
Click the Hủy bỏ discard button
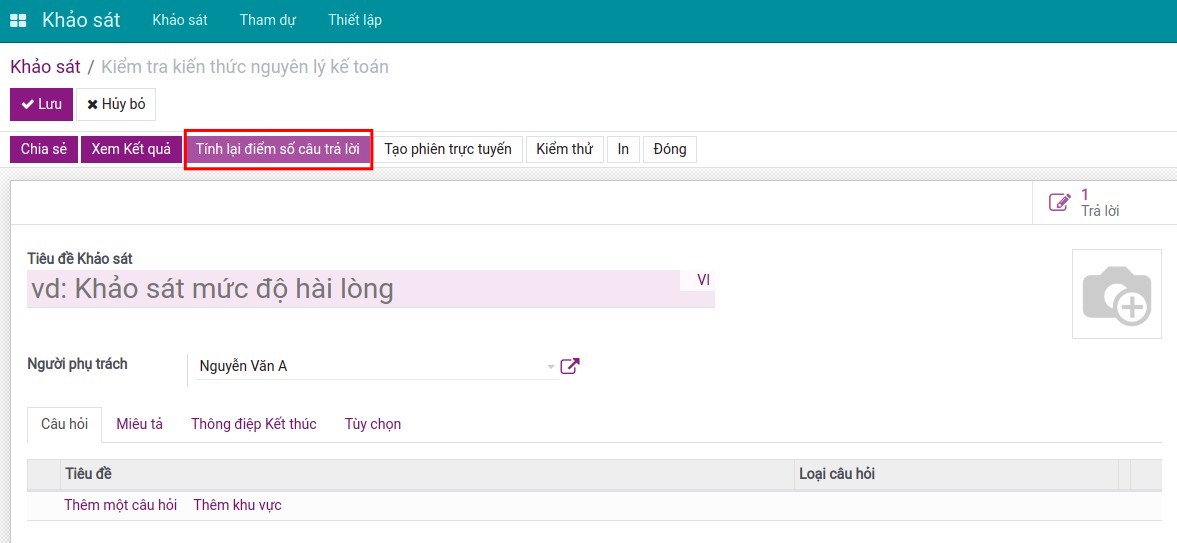click(x=116, y=104)
